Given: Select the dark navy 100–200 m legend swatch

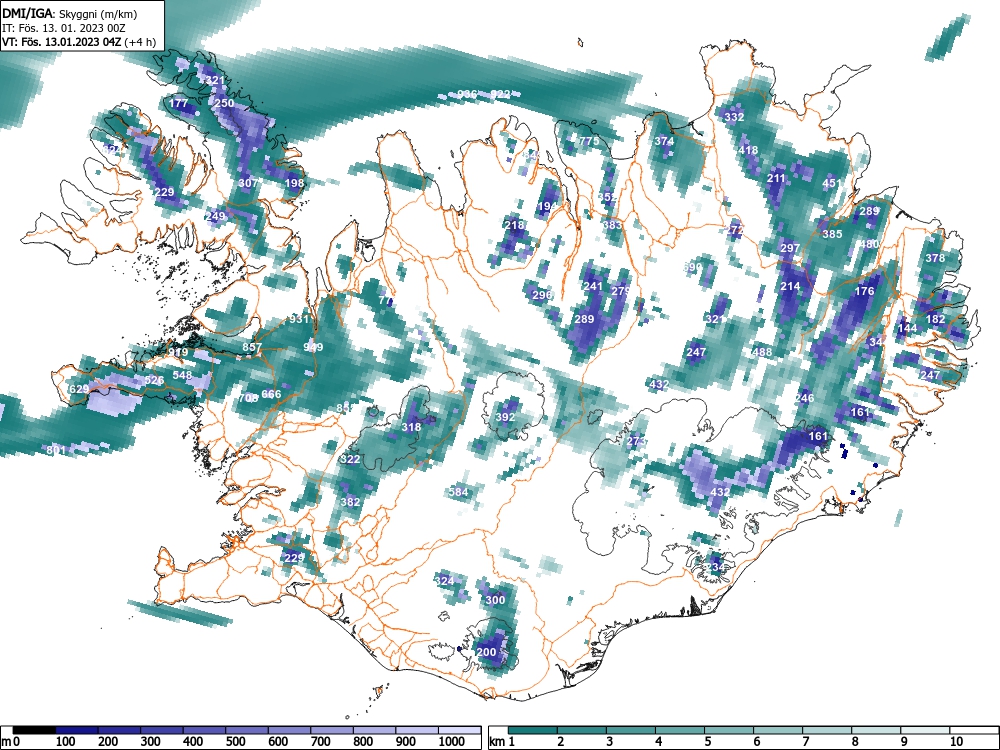Looking at the screenshot, I should coord(77,730).
